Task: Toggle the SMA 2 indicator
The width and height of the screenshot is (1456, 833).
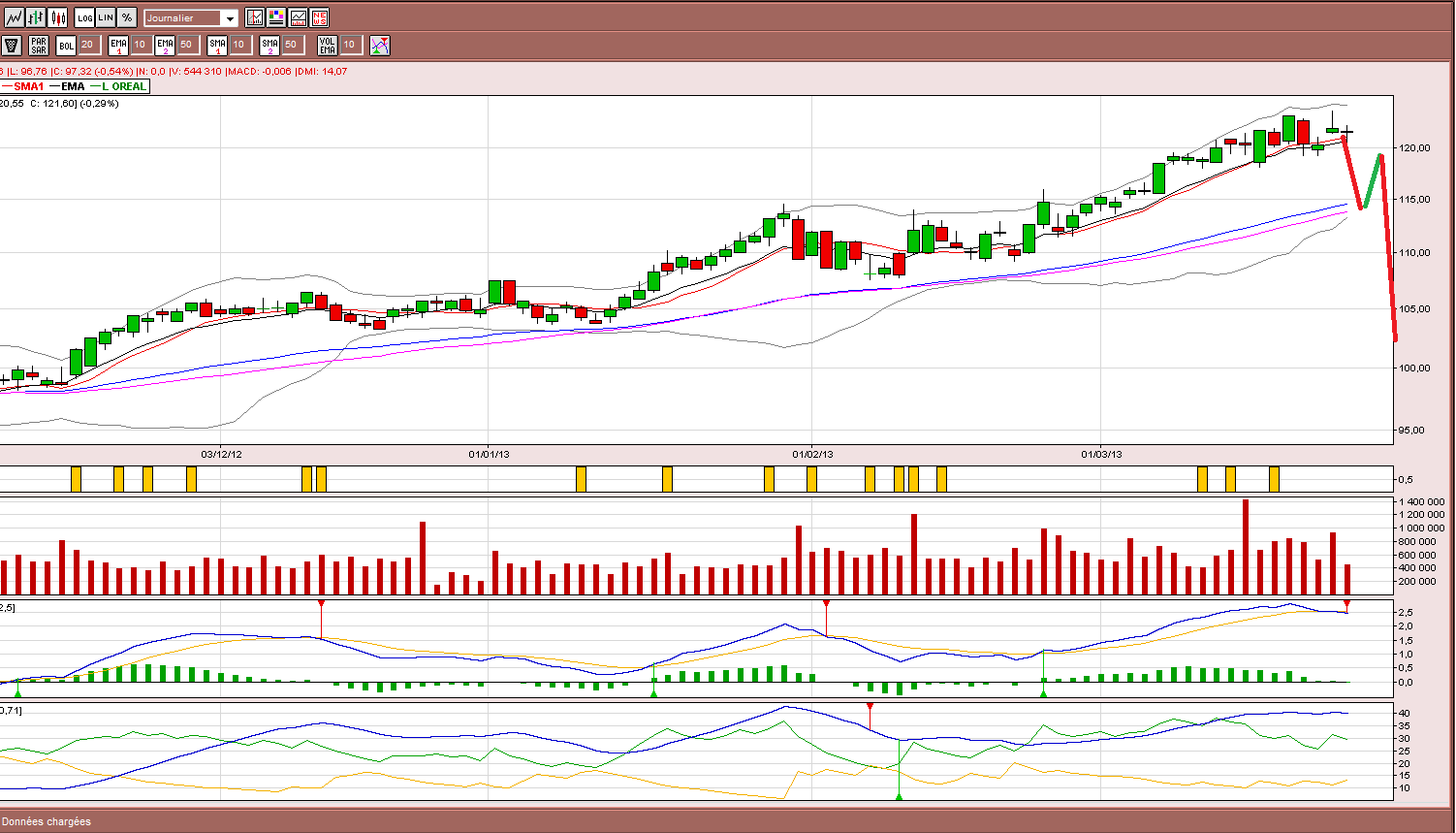Action: coord(269,45)
